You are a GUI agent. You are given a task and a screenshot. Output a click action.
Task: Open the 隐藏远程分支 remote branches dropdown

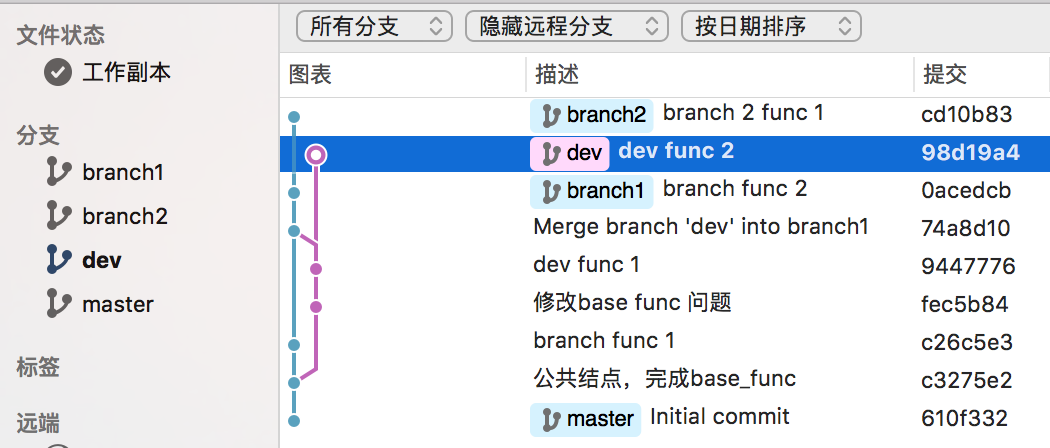[x=566, y=26]
